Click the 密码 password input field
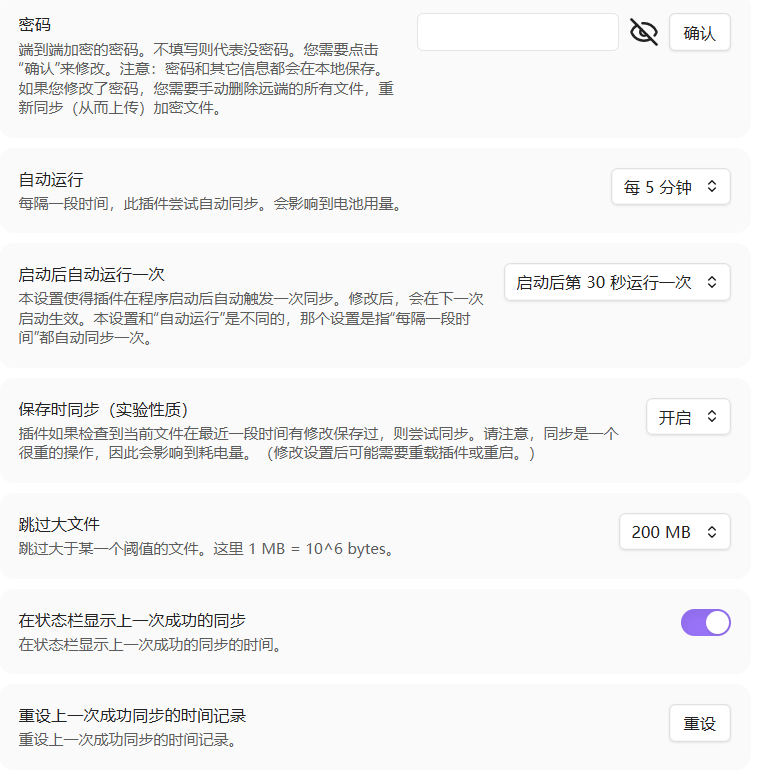 tap(518, 32)
